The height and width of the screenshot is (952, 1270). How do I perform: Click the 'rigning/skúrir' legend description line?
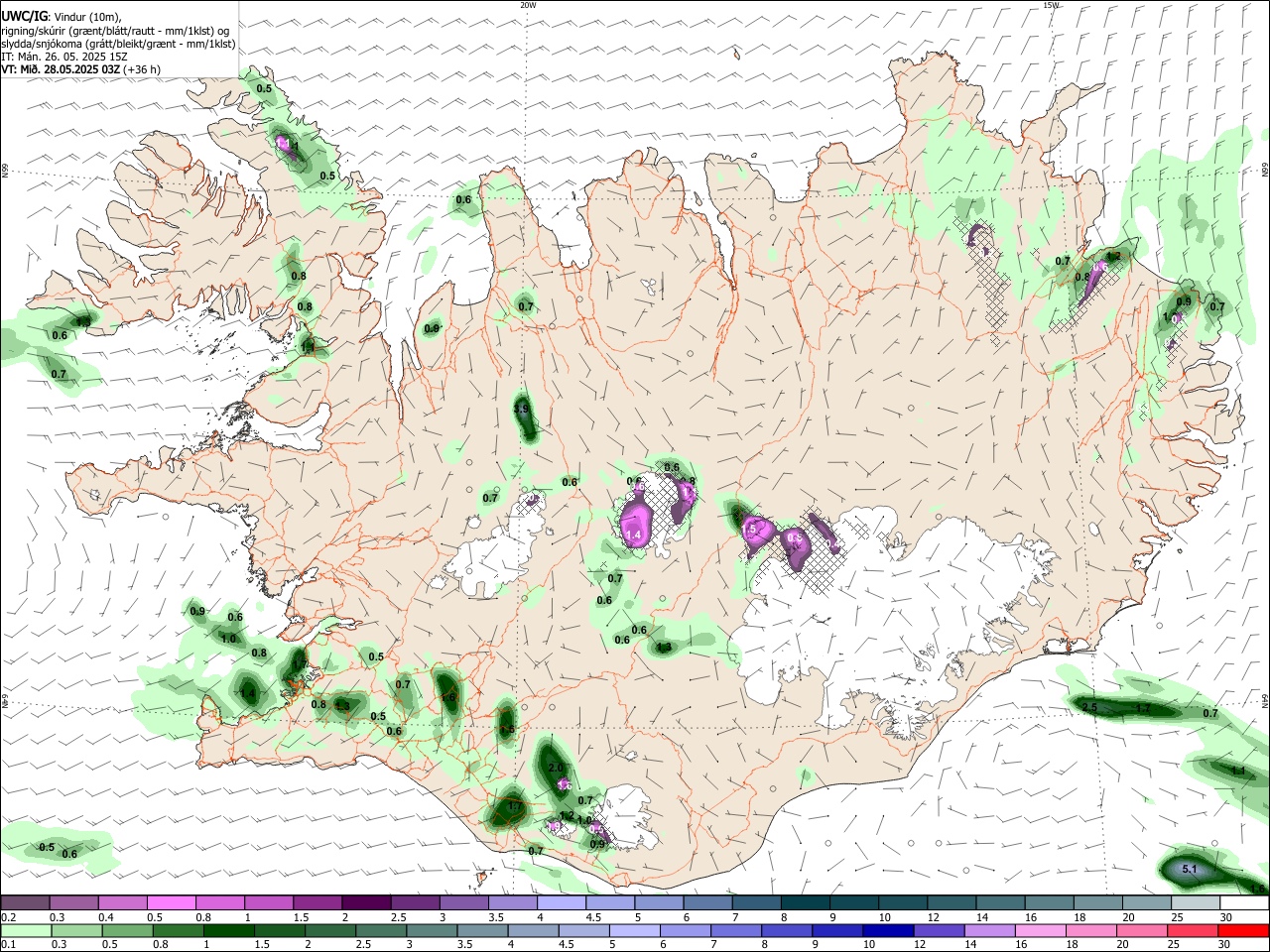point(114,30)
